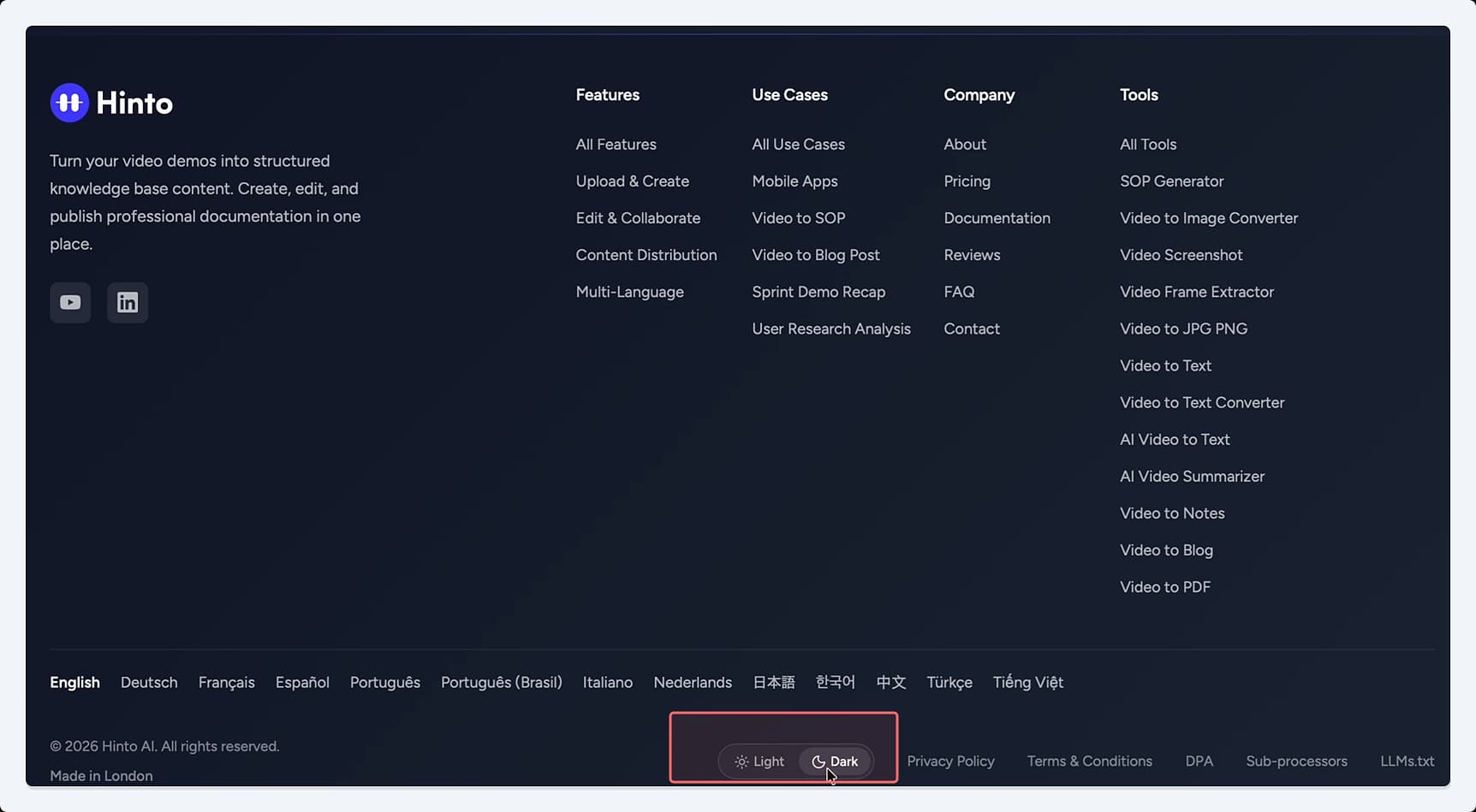Open the Privacy Policy
This screenshot has width=1476, height=812.
point(951,762)
